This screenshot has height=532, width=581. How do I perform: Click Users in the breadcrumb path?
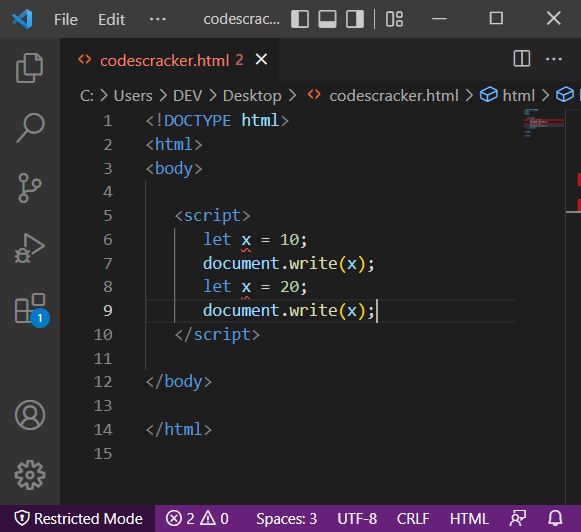(x=133, y=96)
